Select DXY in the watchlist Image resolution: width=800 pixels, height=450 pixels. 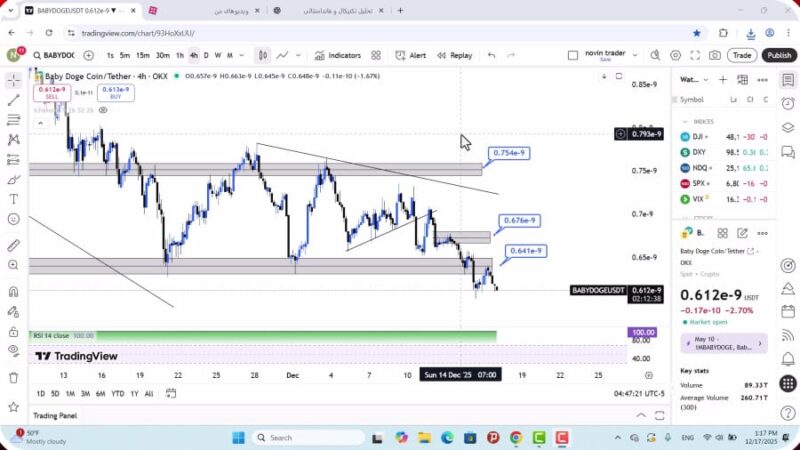pos(698,152)
